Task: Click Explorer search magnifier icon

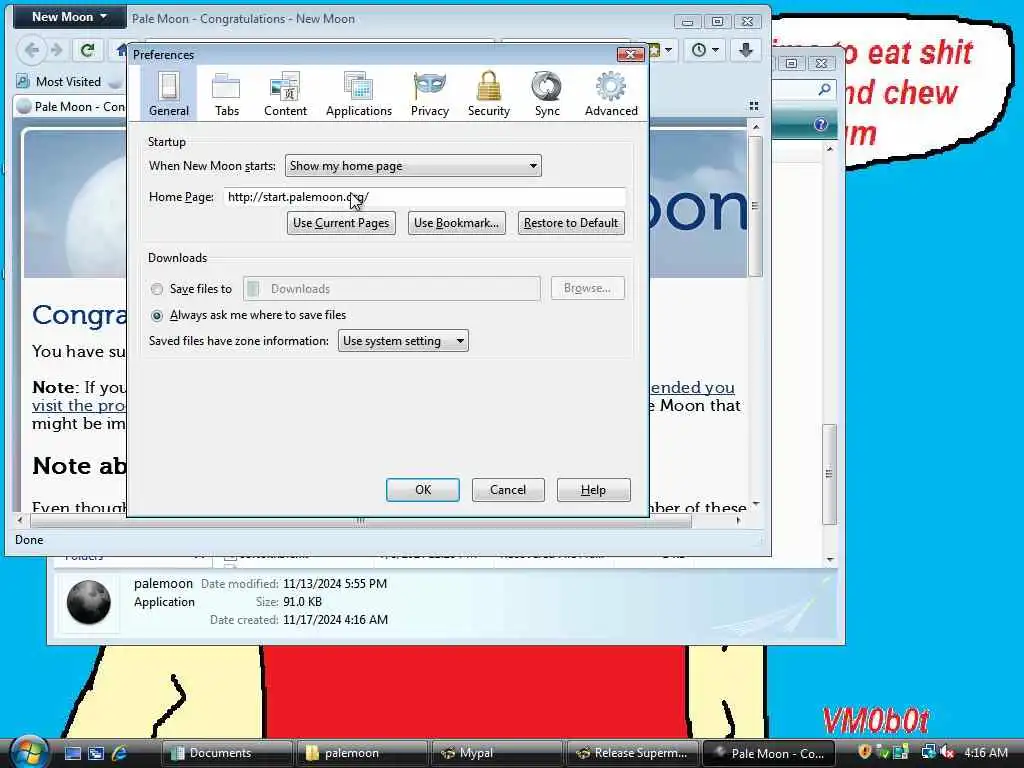Action: [825, 88]
